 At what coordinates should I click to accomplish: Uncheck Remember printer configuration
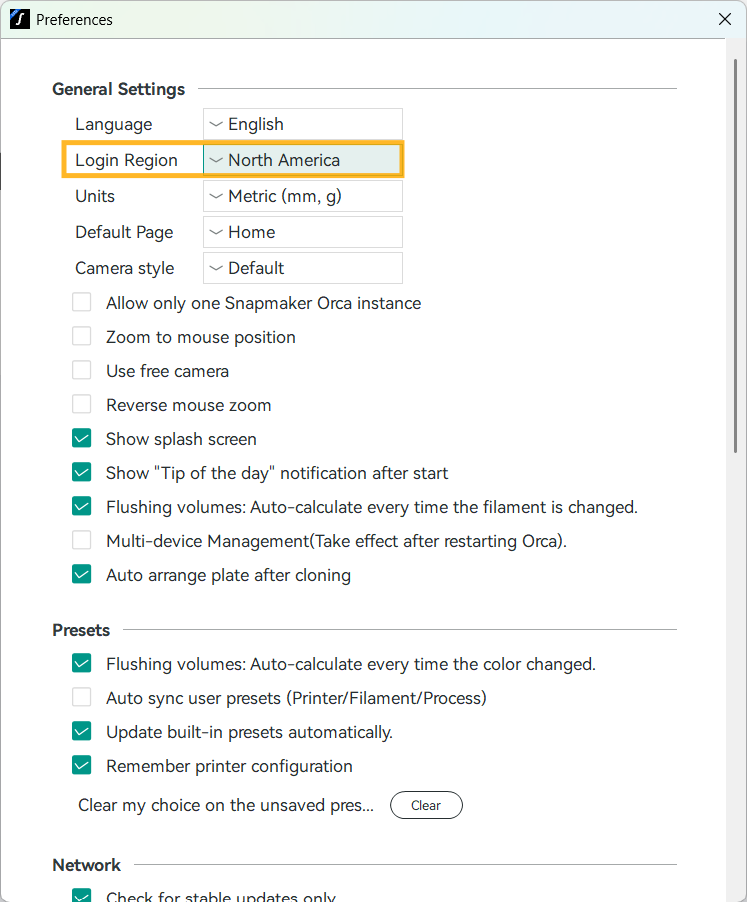pos(82,766)
